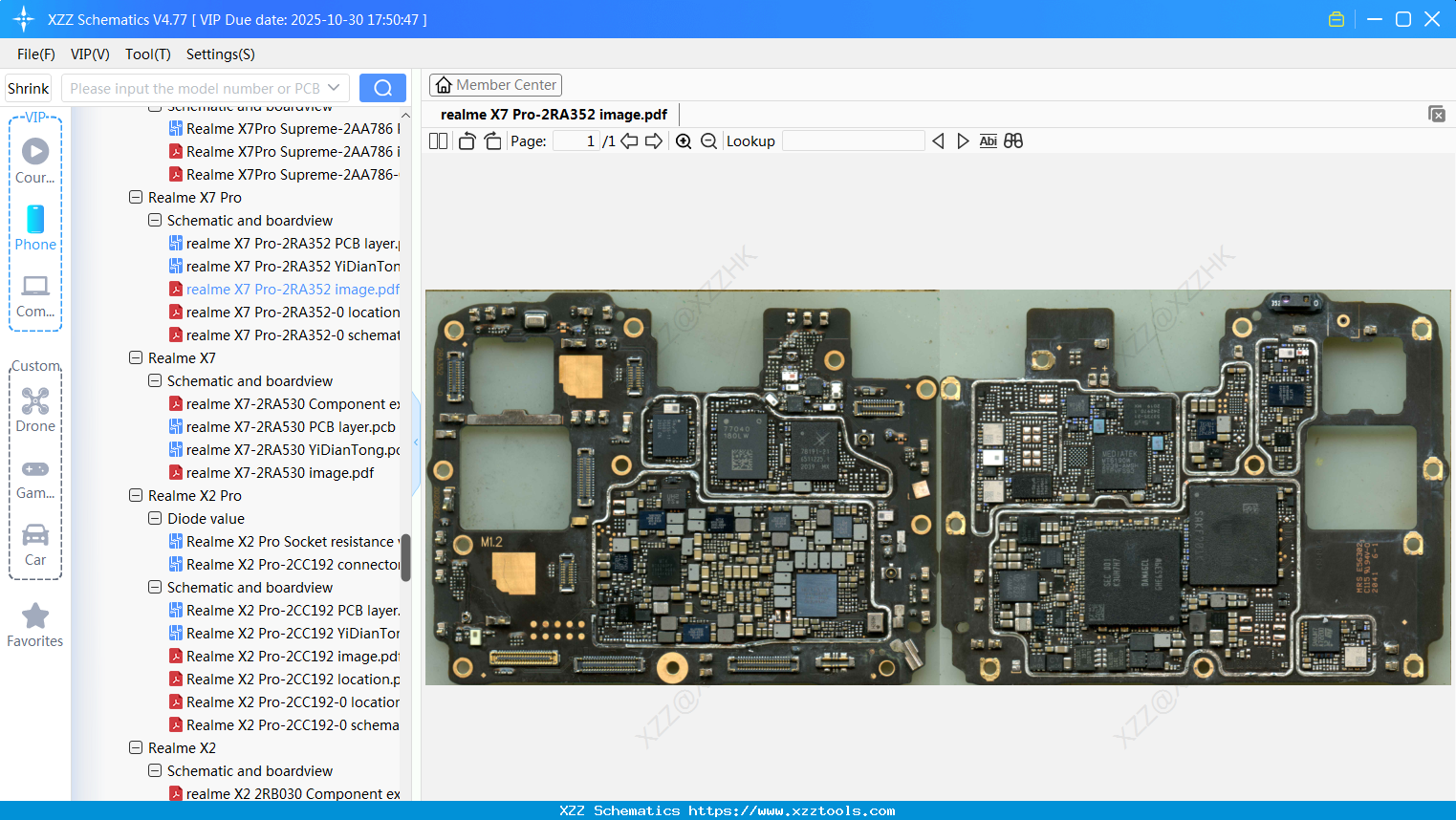Click the yellow toolbox icon in title bar
This screenshot has width=1456, height=820.
point(1336,19)
